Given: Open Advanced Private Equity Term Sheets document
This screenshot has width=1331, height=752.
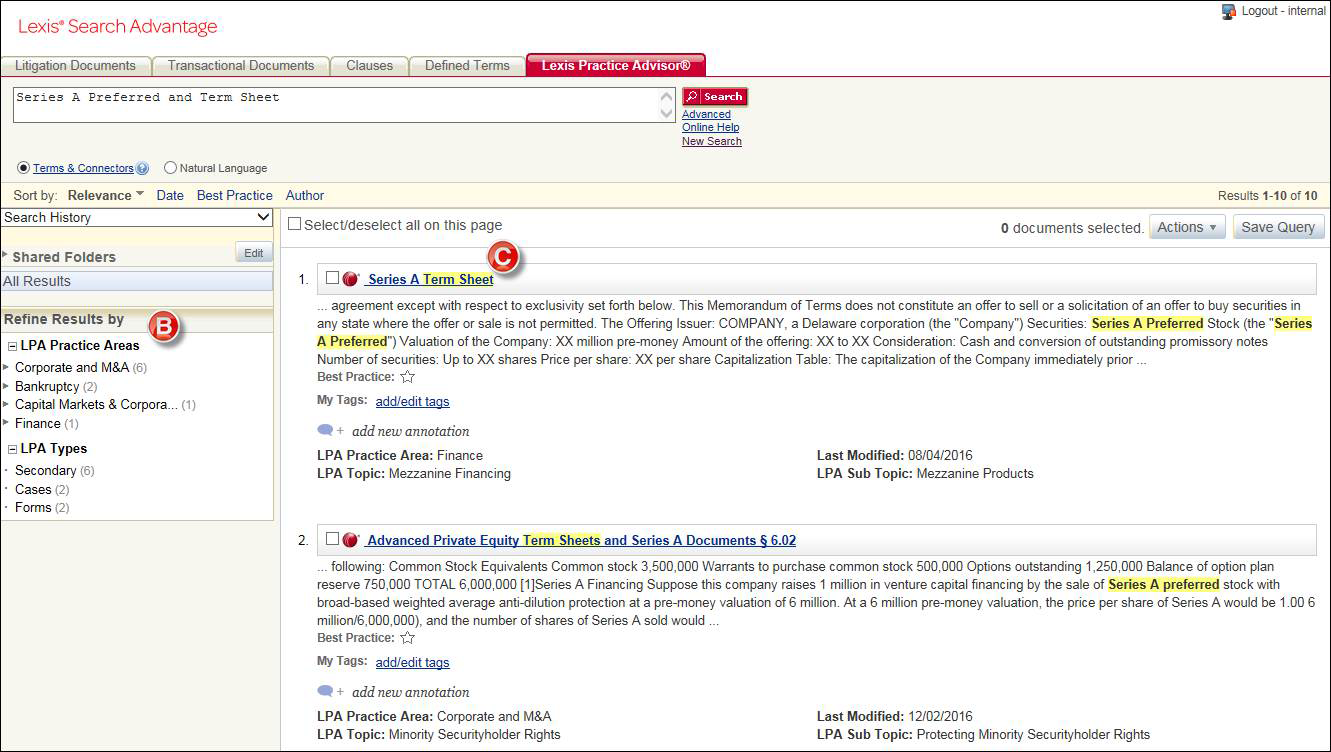Looking at the screenshot, I should pos(581,540).
